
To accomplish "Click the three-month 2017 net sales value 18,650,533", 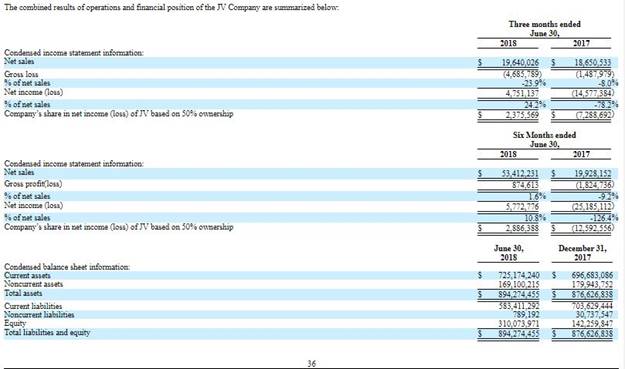I will click(x=593, y=62).
